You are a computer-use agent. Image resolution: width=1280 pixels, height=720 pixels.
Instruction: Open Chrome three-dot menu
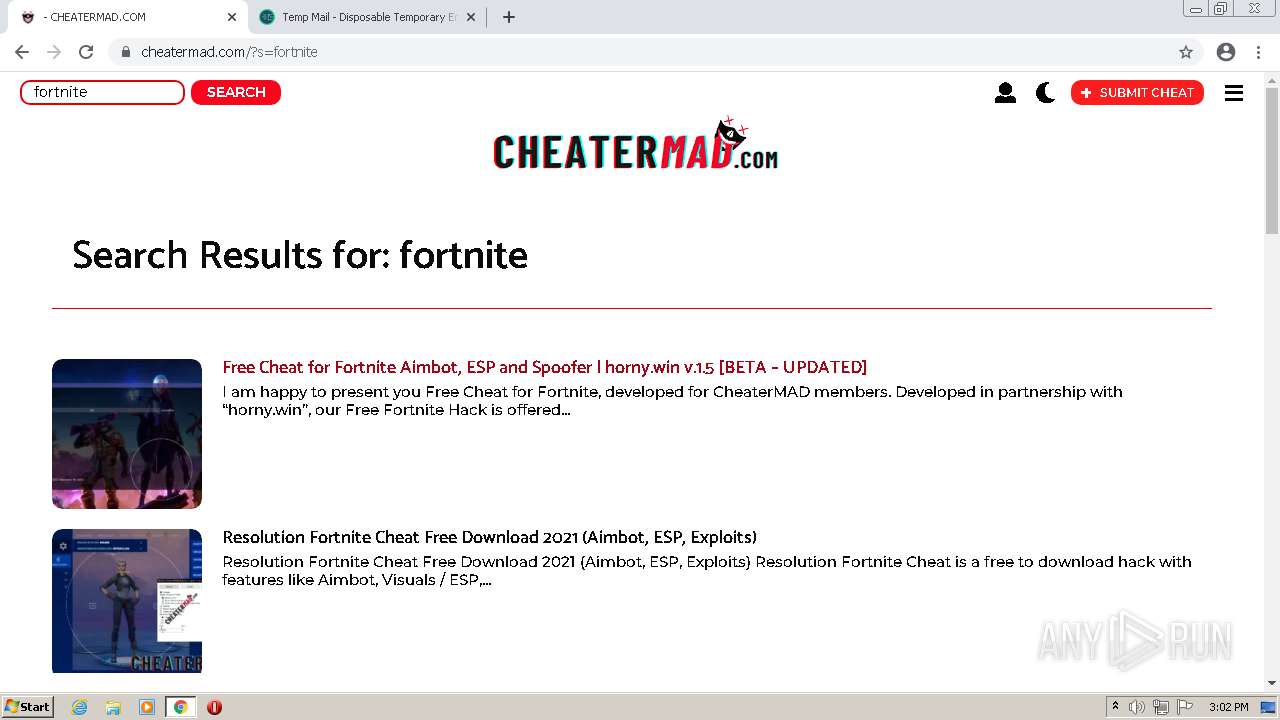pos(1258,52)
